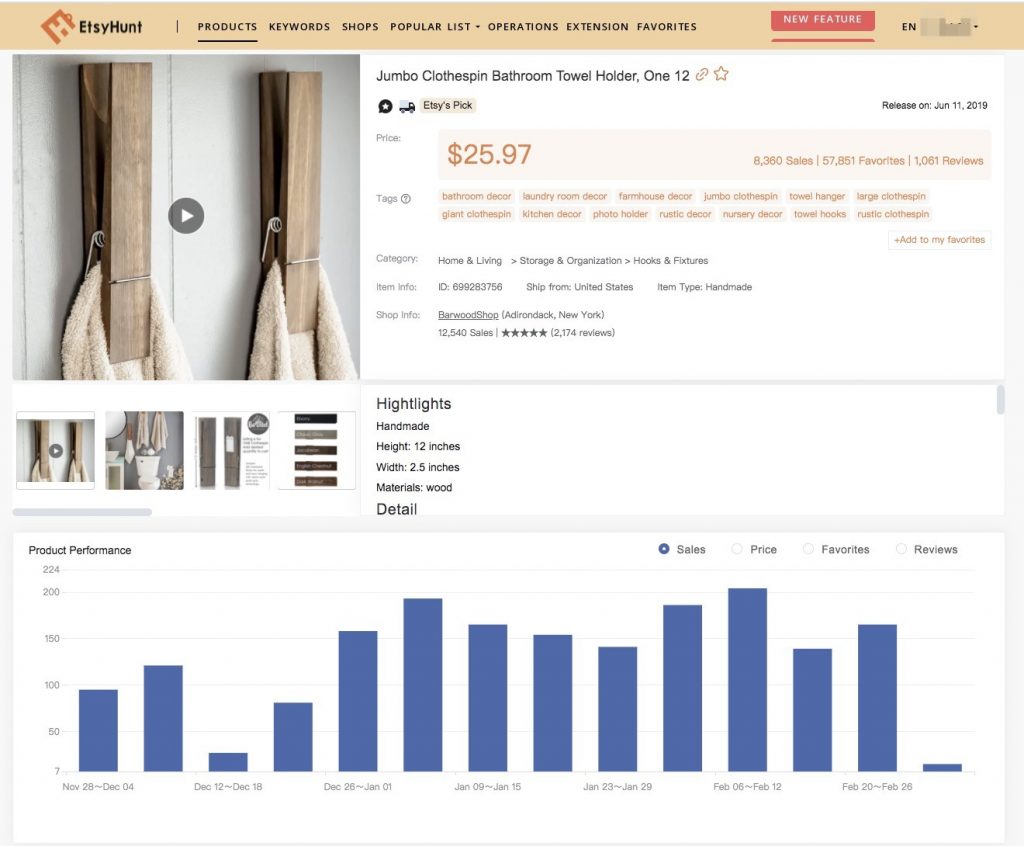Click the Tags help question mark icon

tap(406, 199)
